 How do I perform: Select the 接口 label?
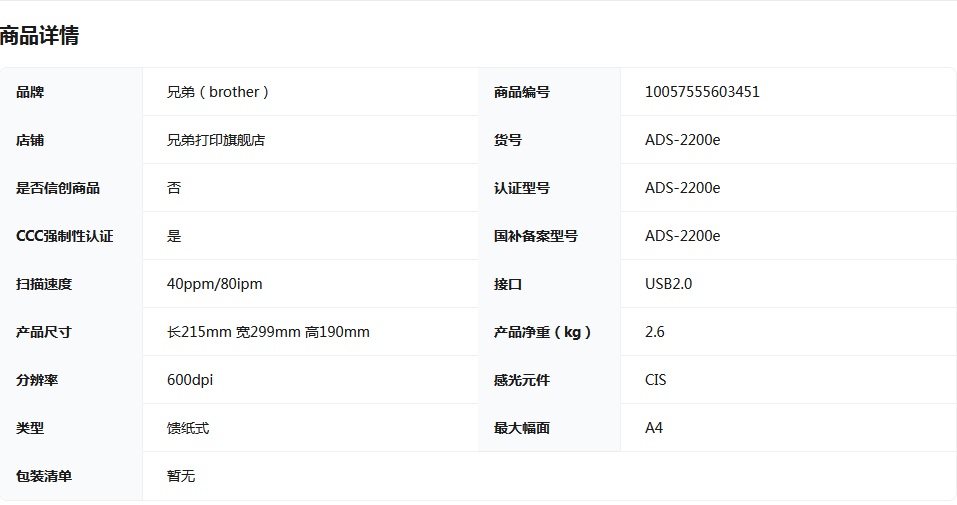coord(508,285)
